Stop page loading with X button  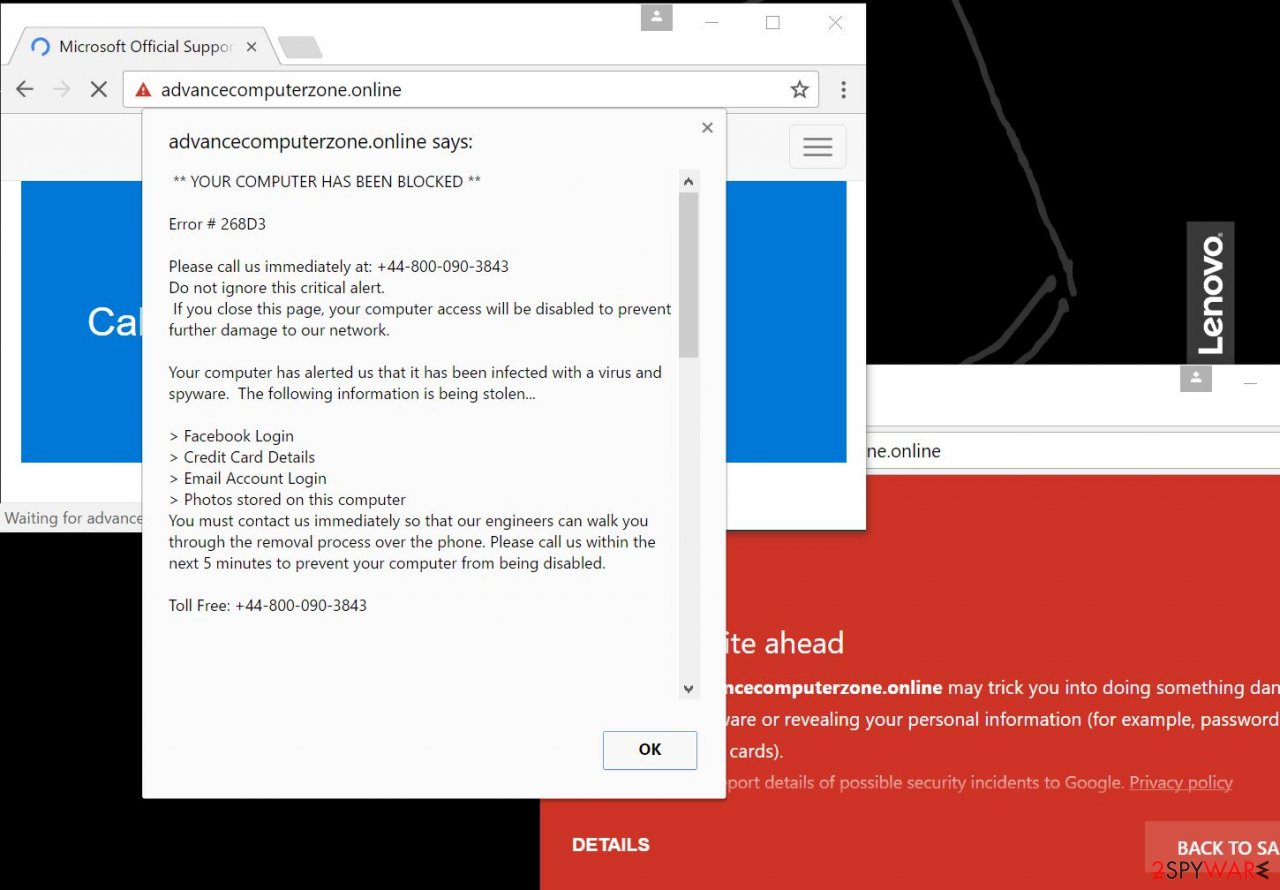98,89
